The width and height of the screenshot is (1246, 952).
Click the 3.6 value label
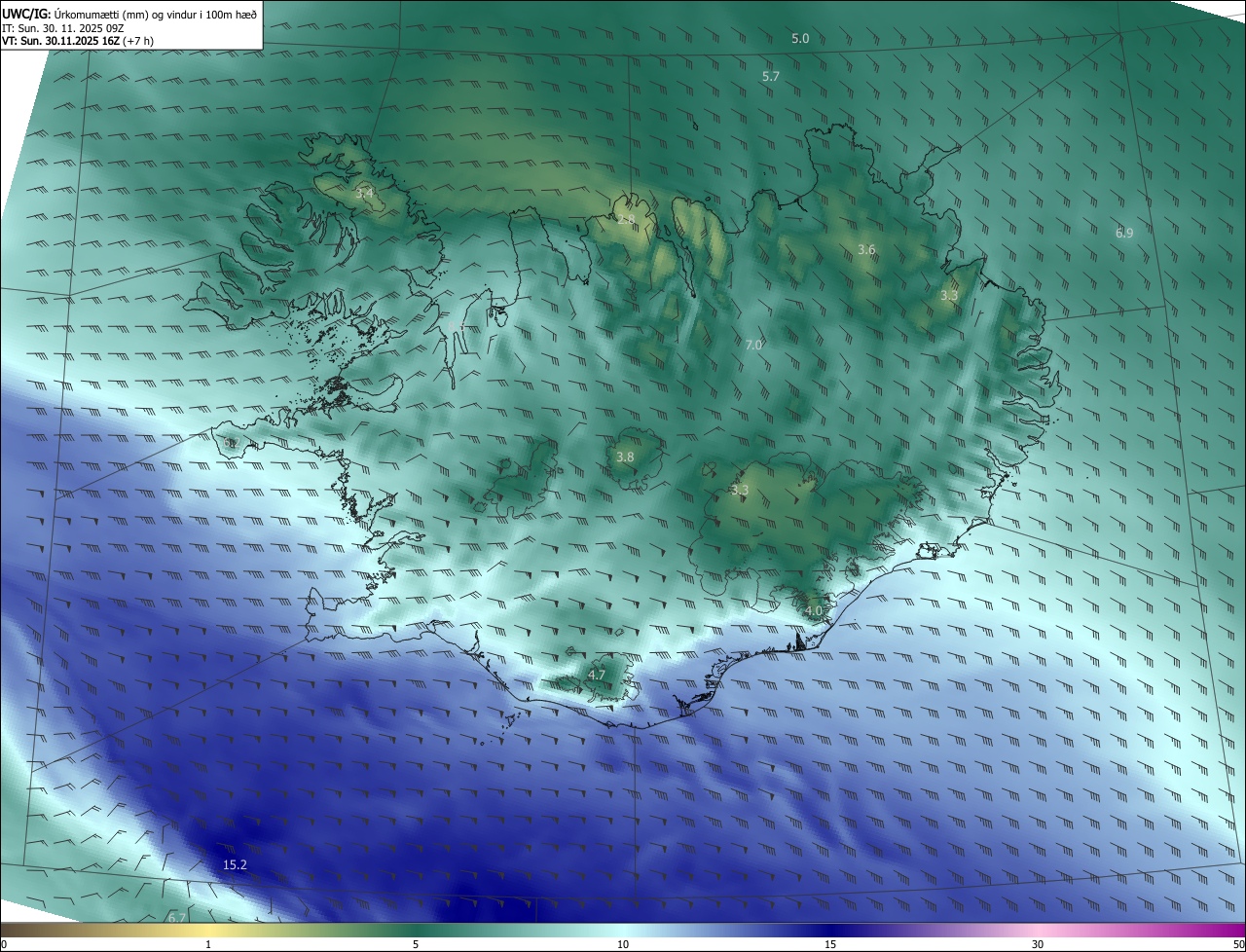click(x=866, y=250)
